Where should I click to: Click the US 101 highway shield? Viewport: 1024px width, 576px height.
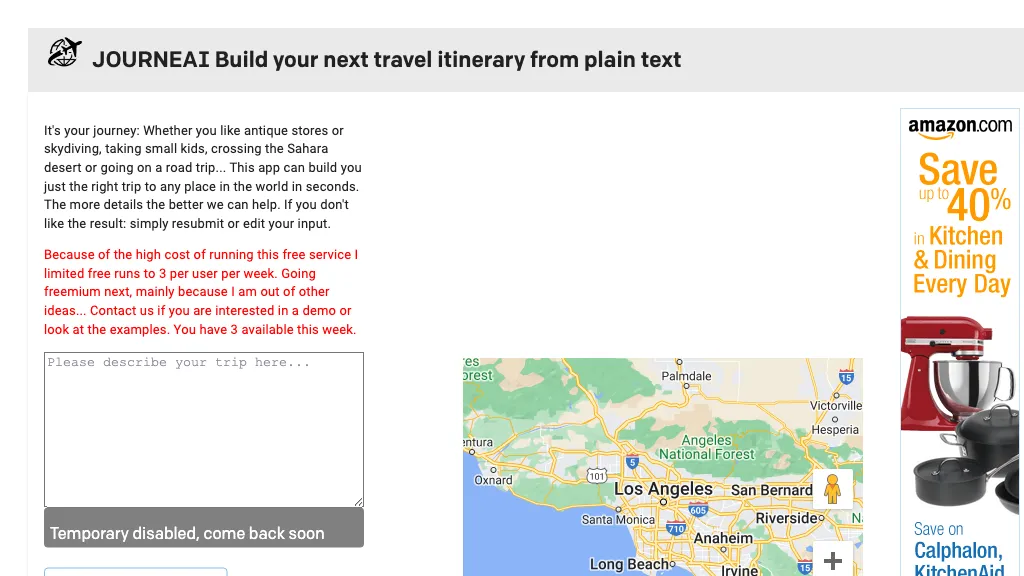597,475
